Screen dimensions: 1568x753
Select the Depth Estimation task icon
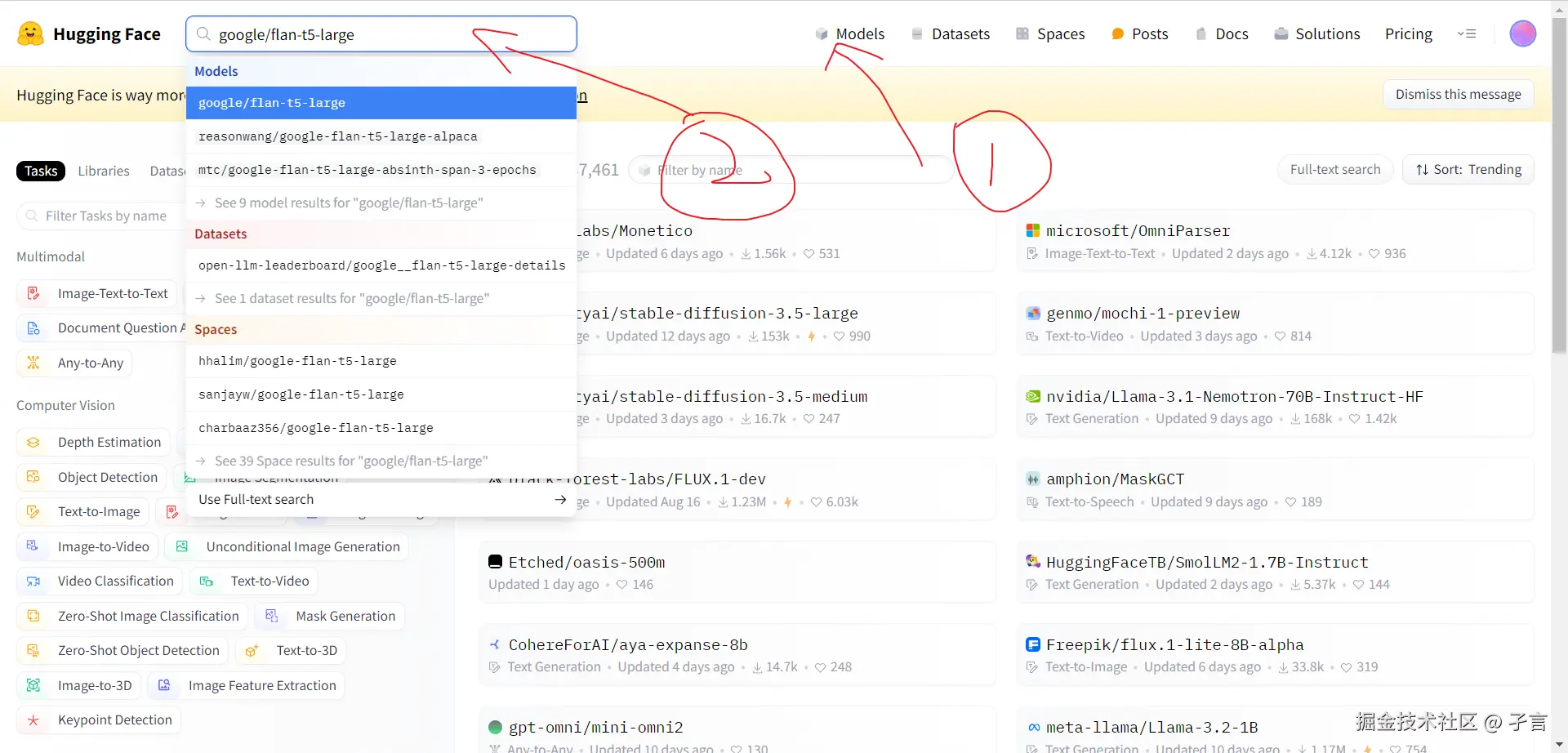(x=33, y=442)
